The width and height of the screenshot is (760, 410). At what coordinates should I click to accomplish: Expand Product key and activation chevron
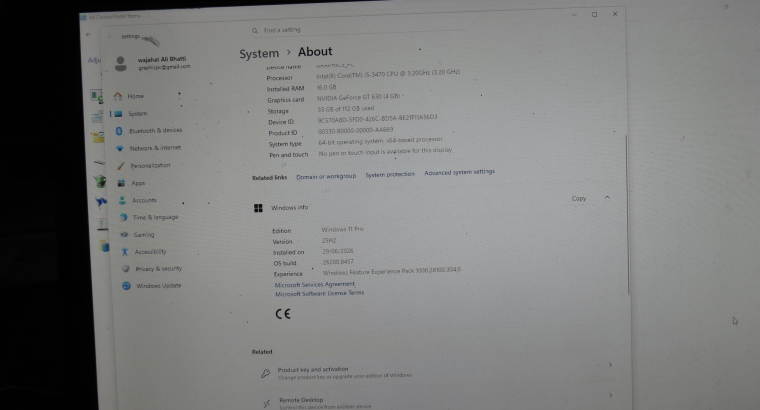(x=610, y=365)
